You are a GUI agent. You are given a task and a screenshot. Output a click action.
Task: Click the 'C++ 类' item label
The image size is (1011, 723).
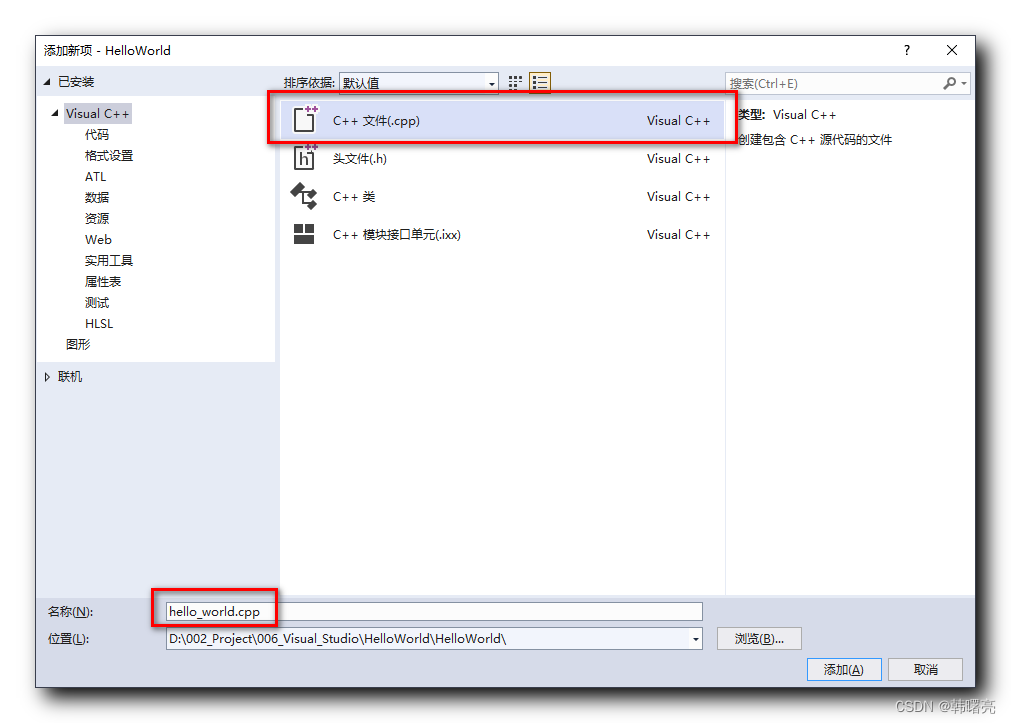coord(354,197)
